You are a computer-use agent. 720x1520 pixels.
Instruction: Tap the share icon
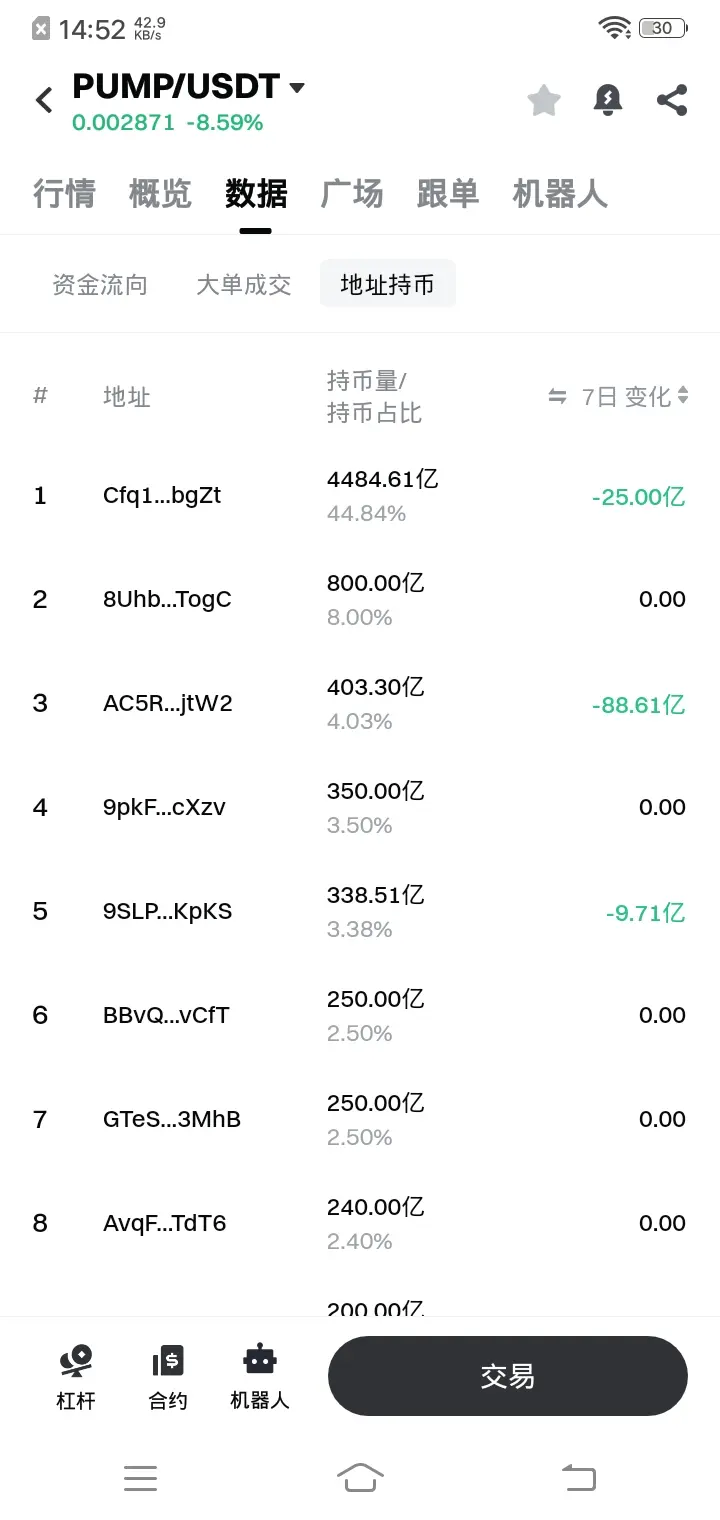[x=672, y=100]
